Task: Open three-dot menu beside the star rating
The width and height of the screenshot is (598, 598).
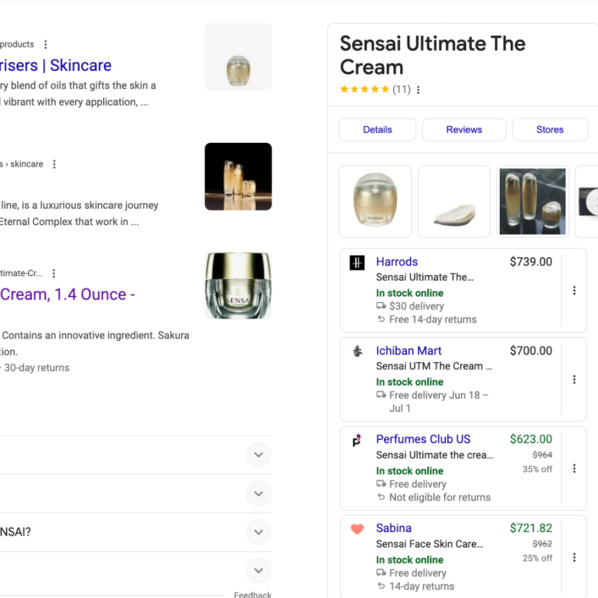Action: [418, 90]
